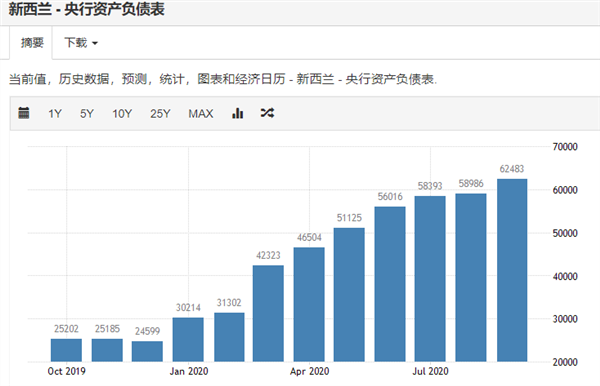Click the 新西兰 - 央行资产负债表 page title
The image size is (600, 386).
tap(86, 9)
